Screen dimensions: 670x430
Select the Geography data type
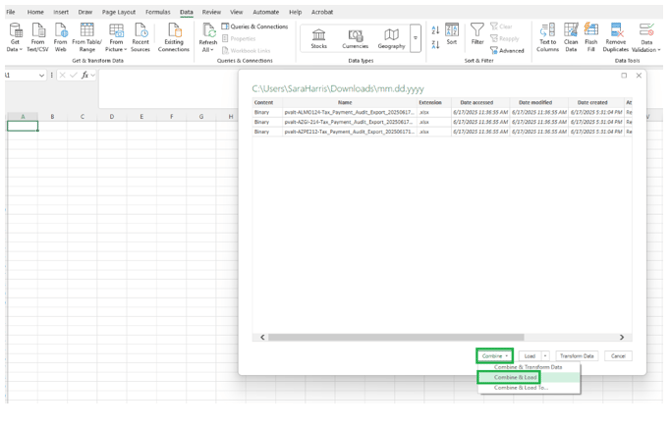391,38
